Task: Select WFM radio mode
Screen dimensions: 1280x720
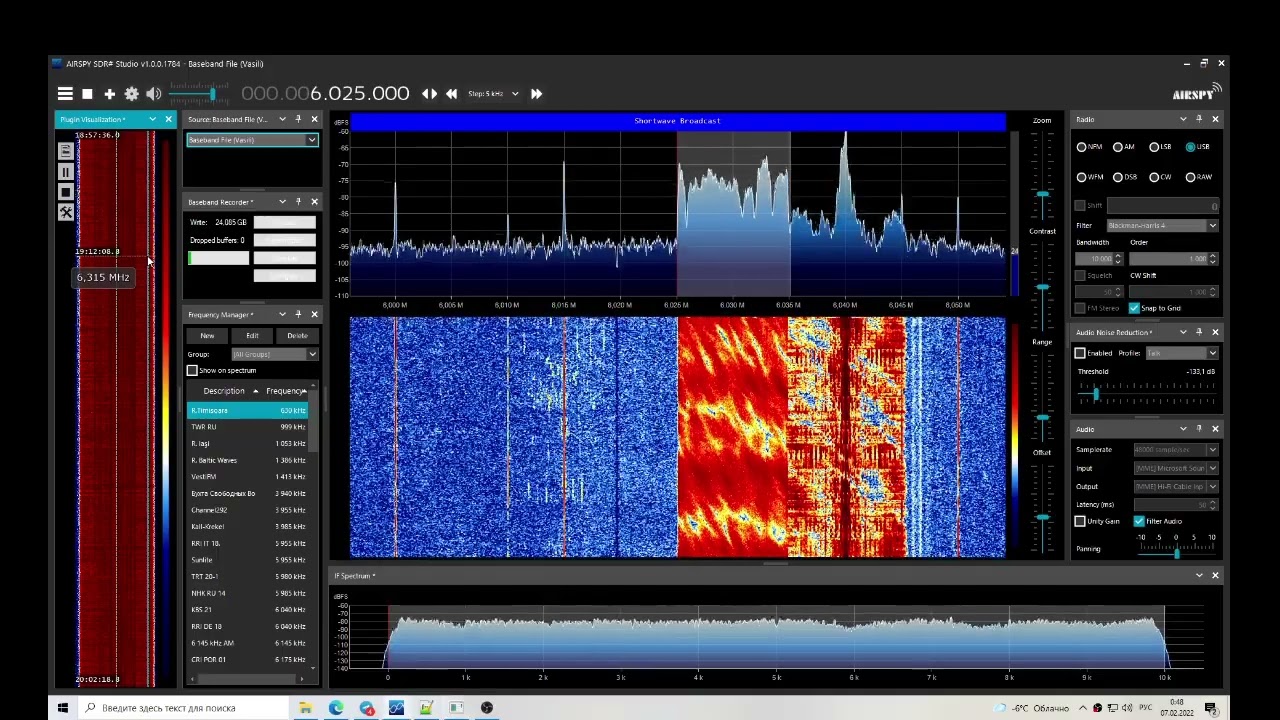Action: tap(1090, 177)
